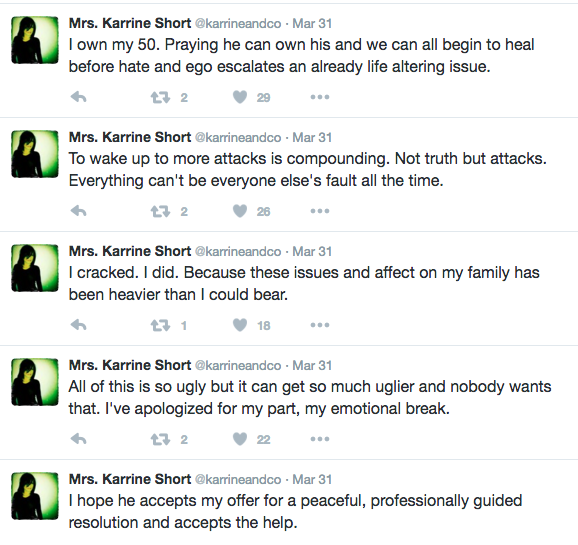The width and height of the screenshot is (578, 545).
Task: Click @karrineandco handle on "I hope he accepts" tweet
Action: click(238, 479)
